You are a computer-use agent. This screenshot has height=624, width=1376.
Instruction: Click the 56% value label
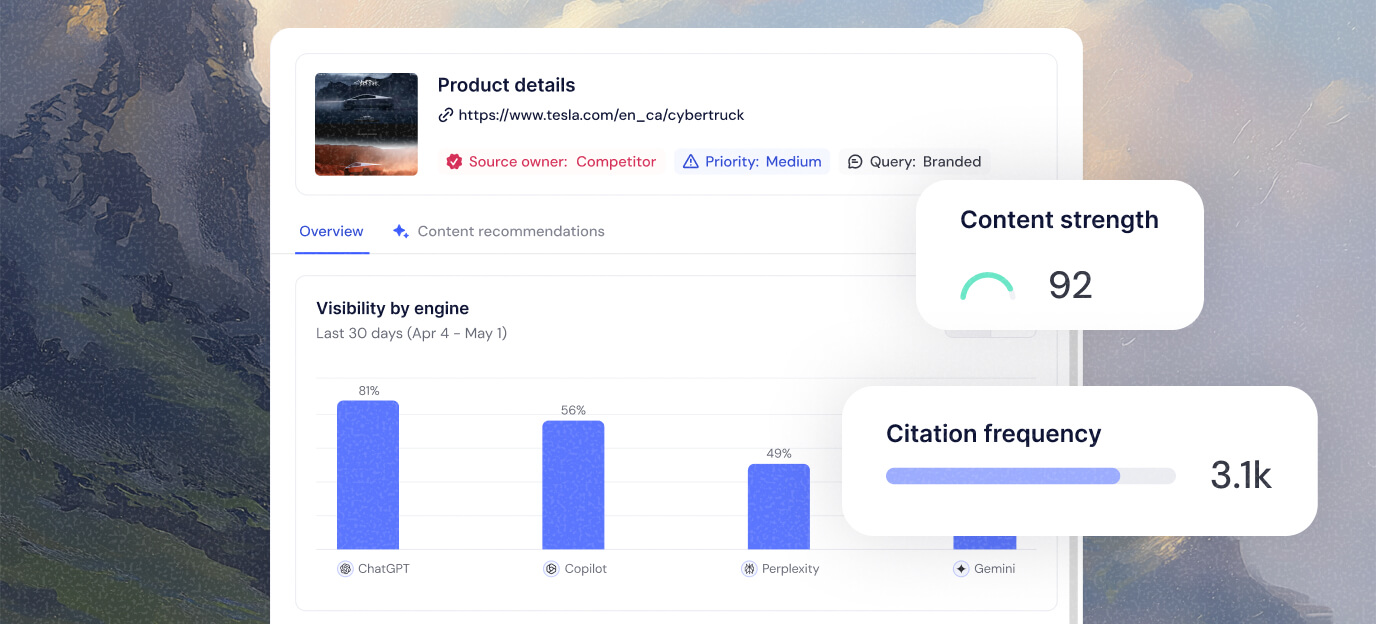pyautogui.click(x=573, y=411)
